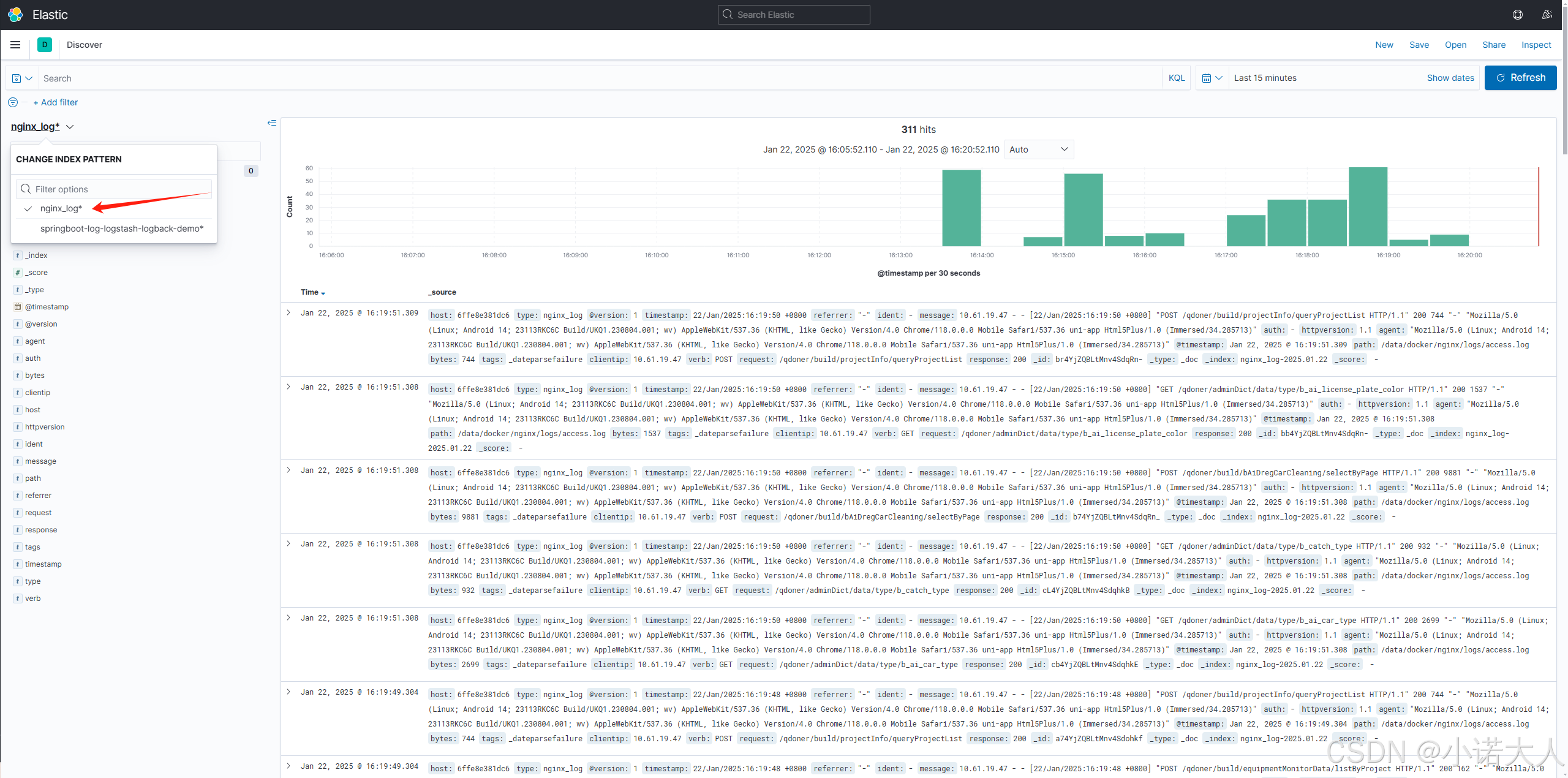
Task: Click the Refresh button
Action: coord(1520,78)
